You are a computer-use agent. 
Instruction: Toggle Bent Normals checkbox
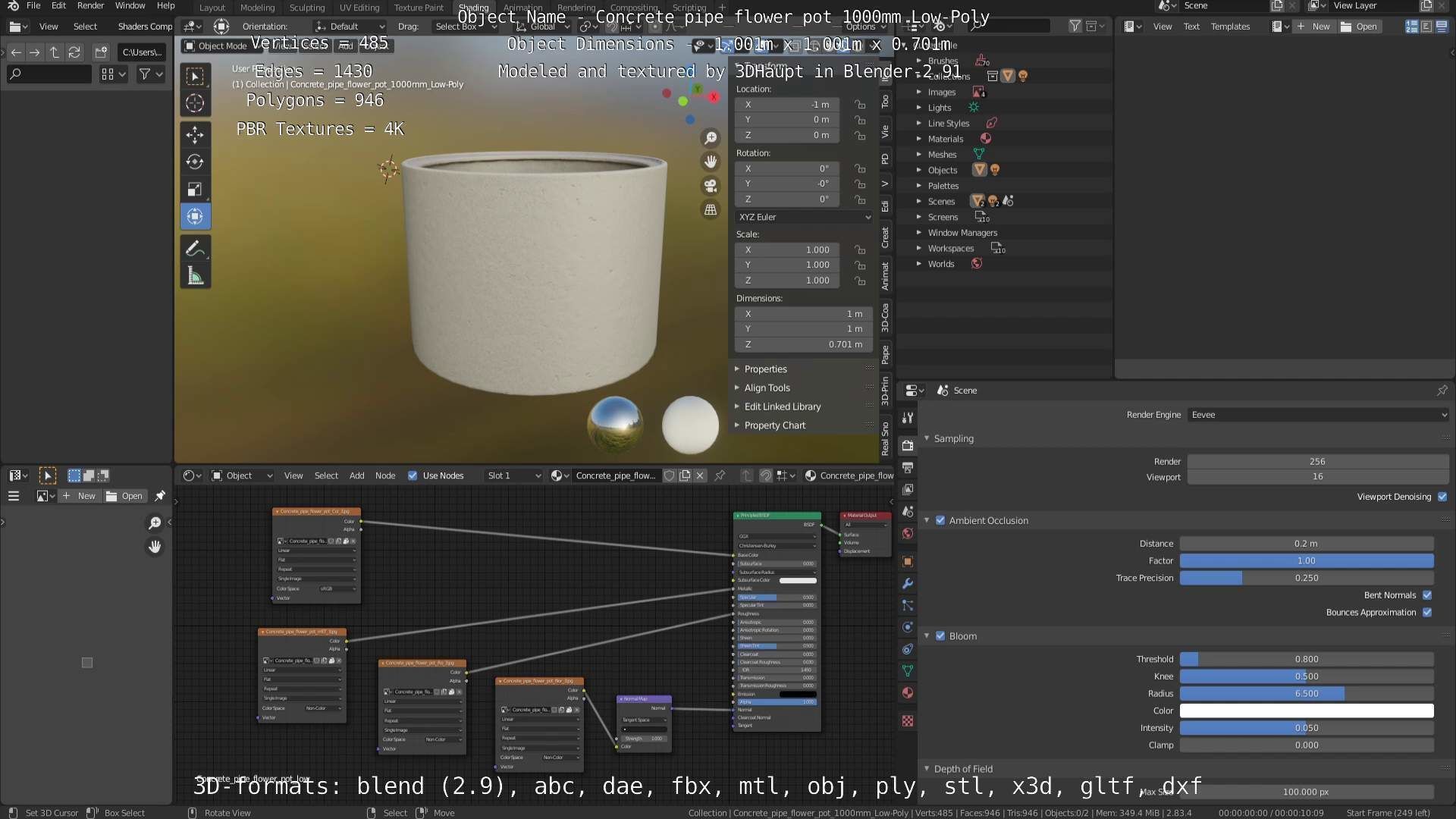click(x=1427, y=595)
